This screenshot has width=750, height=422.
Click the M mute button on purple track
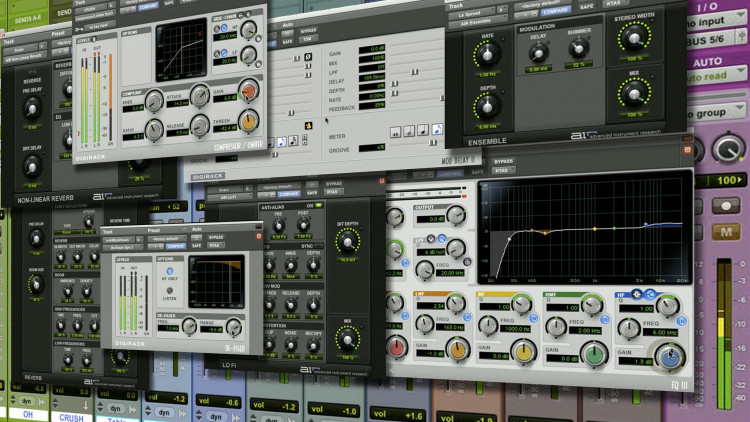point(726,233)
